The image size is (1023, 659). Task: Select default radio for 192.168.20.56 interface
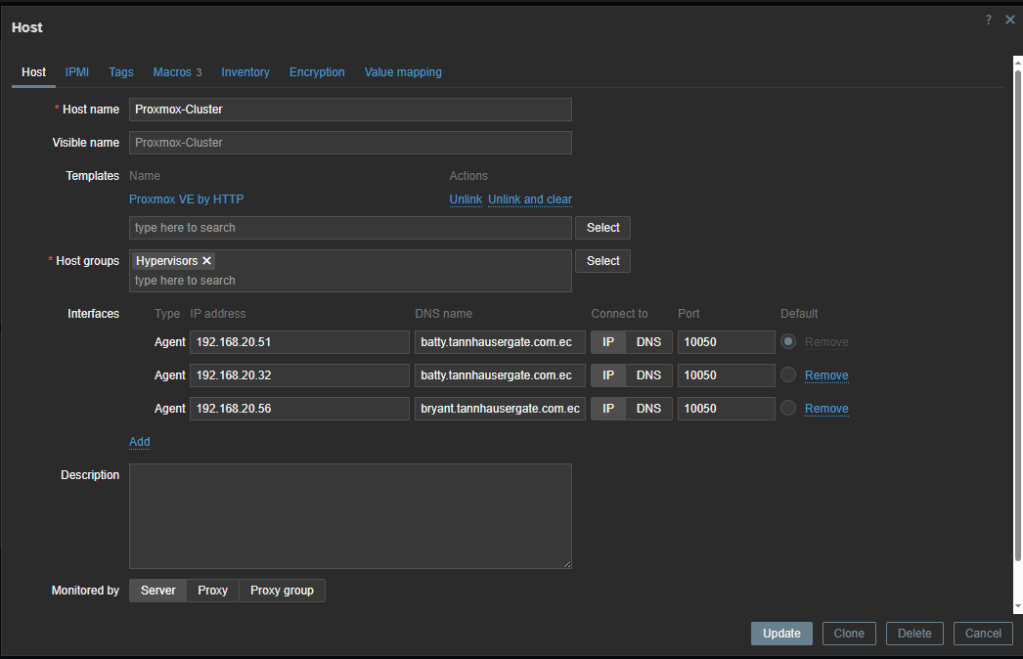pos(788,408)
